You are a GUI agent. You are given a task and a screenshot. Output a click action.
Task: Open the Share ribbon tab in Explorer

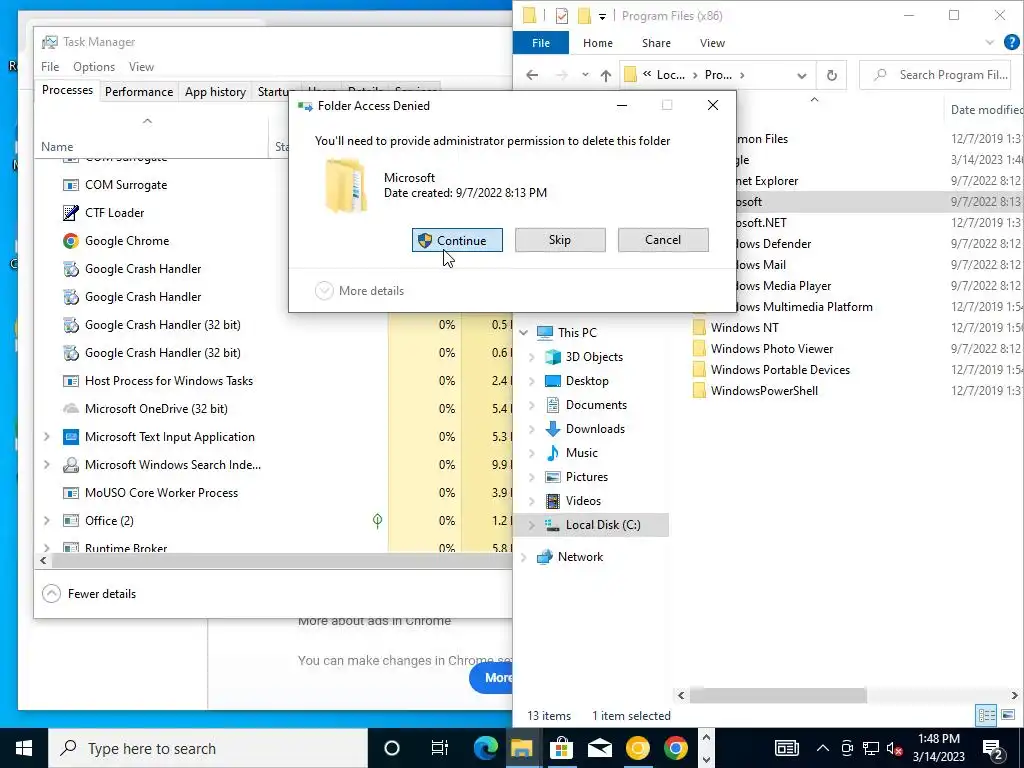point(656,43)
